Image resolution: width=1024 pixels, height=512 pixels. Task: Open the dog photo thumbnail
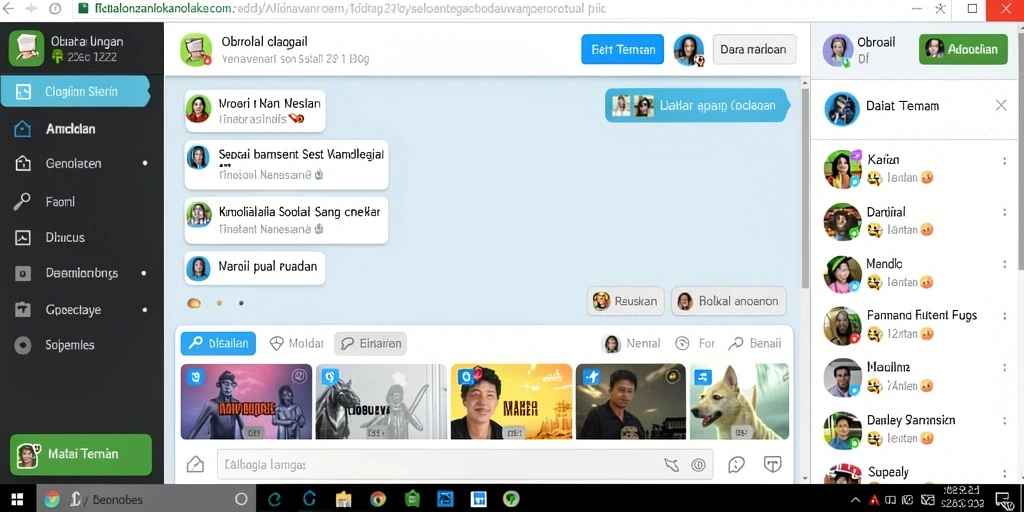[739, 402]
